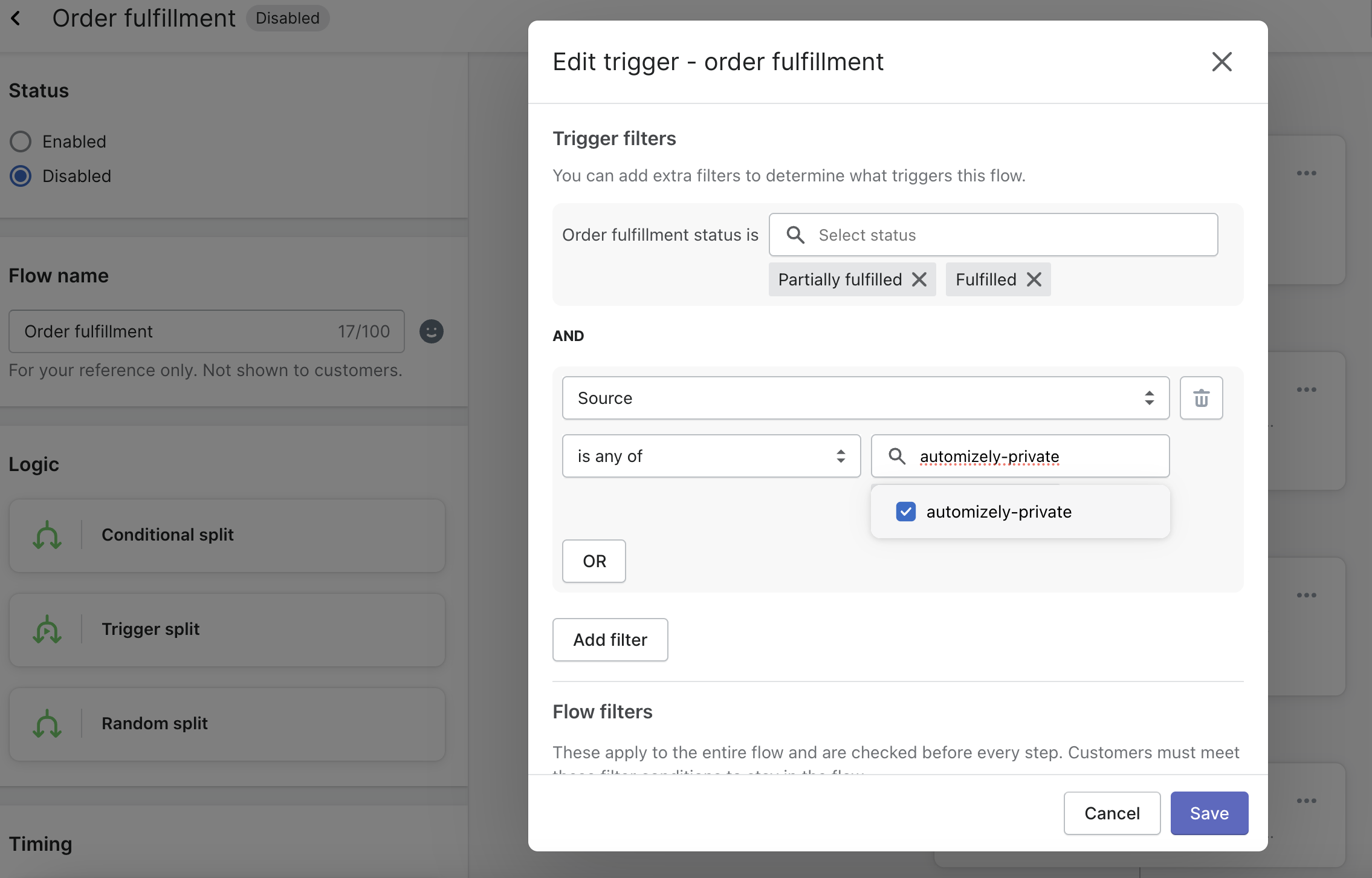The width and height of the screenshot is (1372, 878).
Task: Click the back arrow beside Order fulfillment
Action: pyautogui.click(x=16, y=18)
